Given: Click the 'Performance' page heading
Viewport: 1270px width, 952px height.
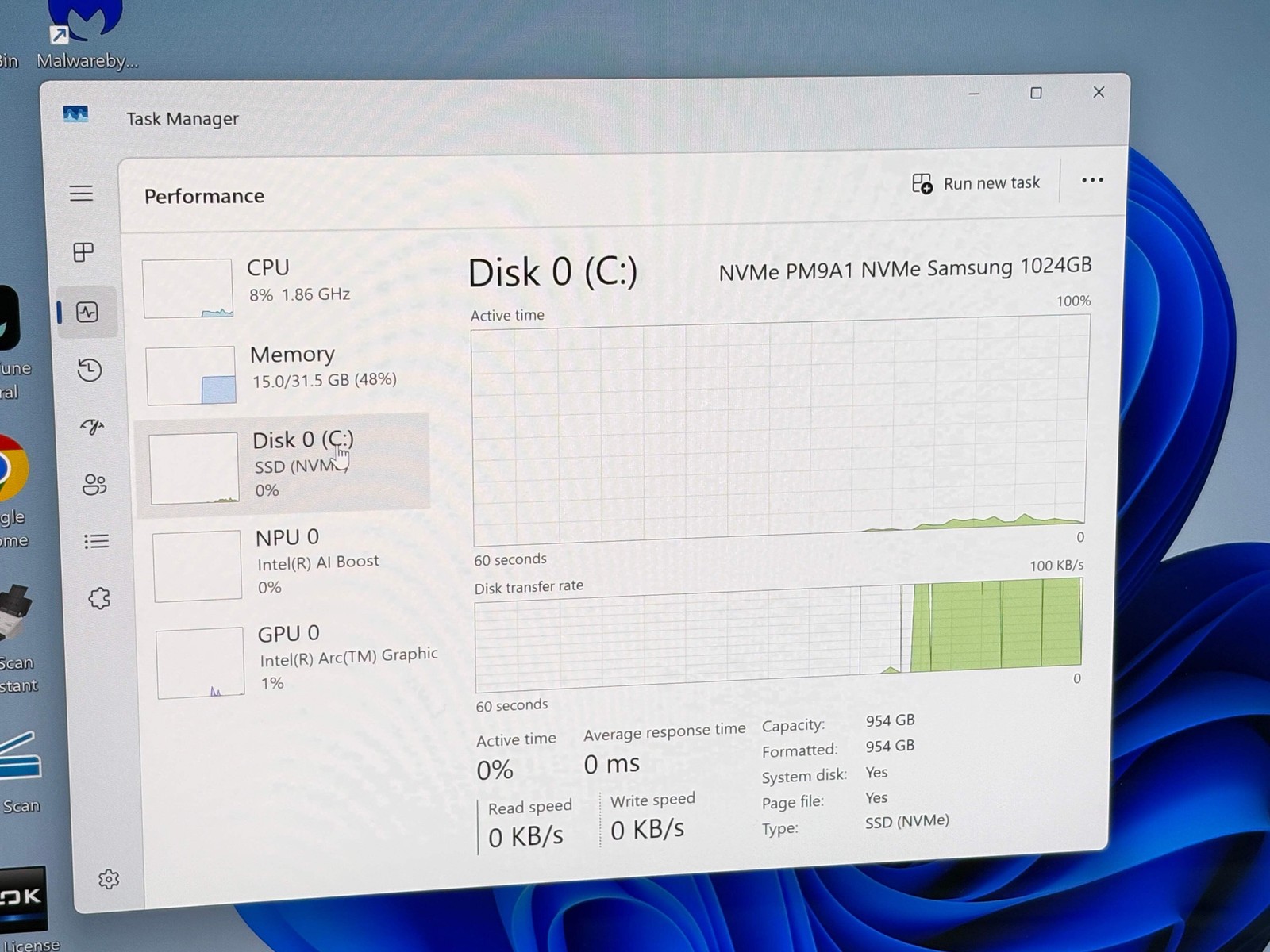Looking at the screenshot, I should pos(204,196).
